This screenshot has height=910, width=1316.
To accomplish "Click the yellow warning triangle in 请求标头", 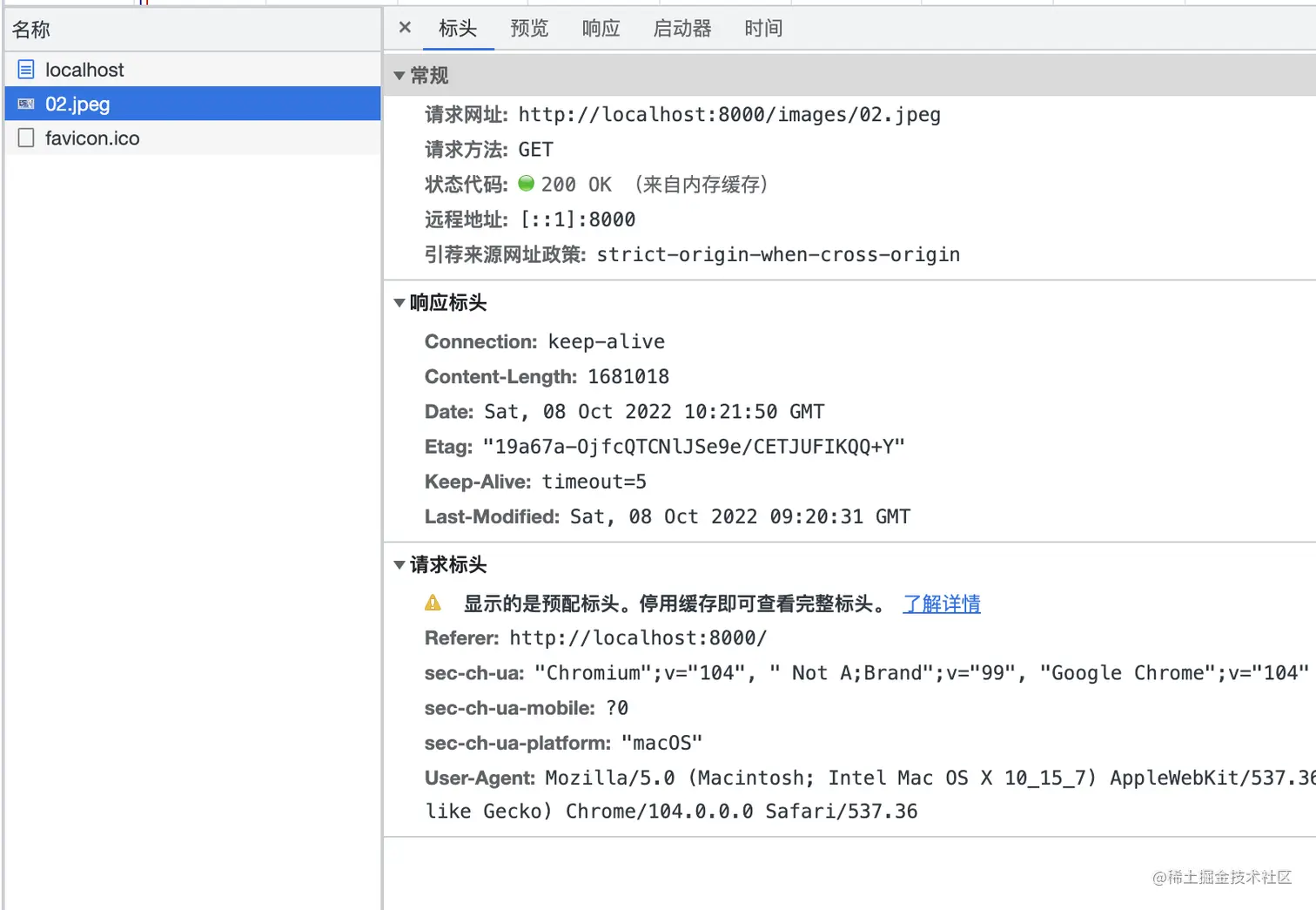I will point(433,602).
